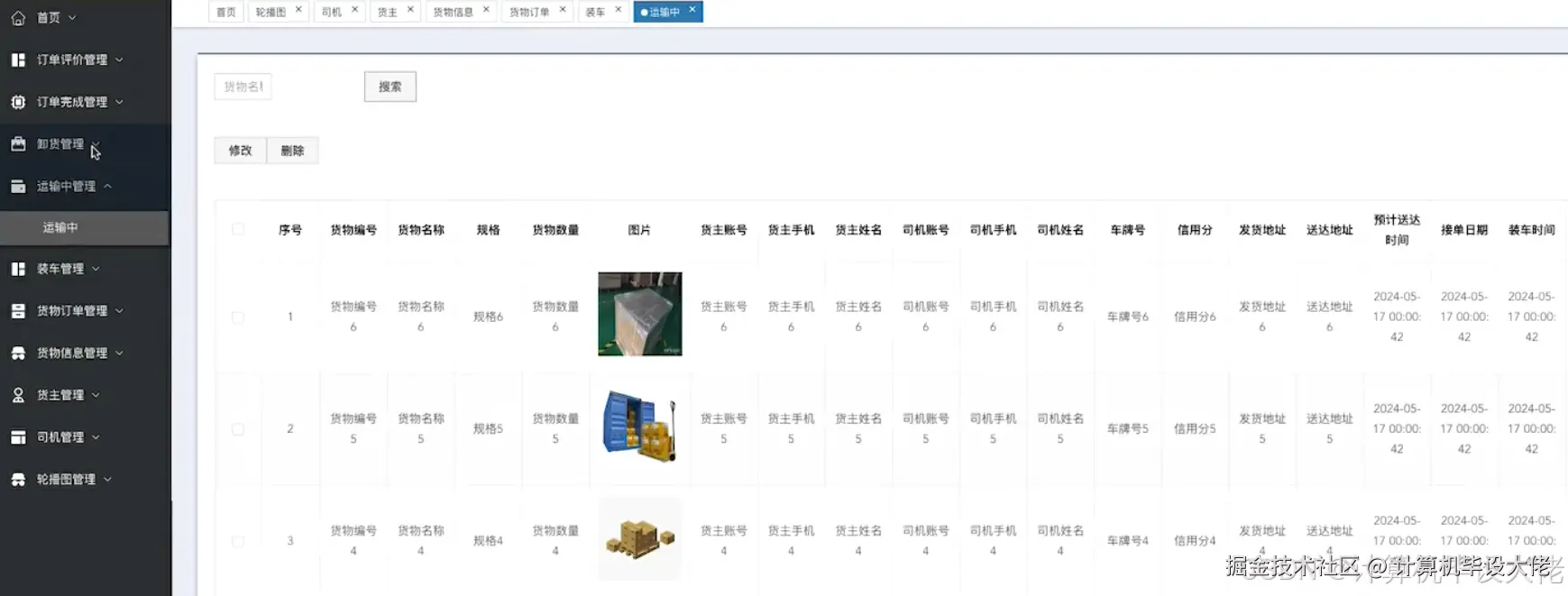Screen dimensions: 1568x596
Task: Click the 装车管理 sidebar icon
Action: pyautogui.click(x=18, y=269)
